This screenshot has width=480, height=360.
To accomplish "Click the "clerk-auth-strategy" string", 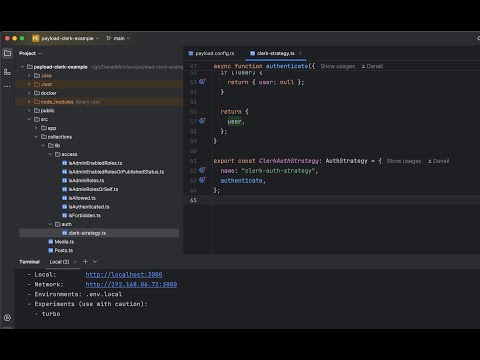I will 278,171.
